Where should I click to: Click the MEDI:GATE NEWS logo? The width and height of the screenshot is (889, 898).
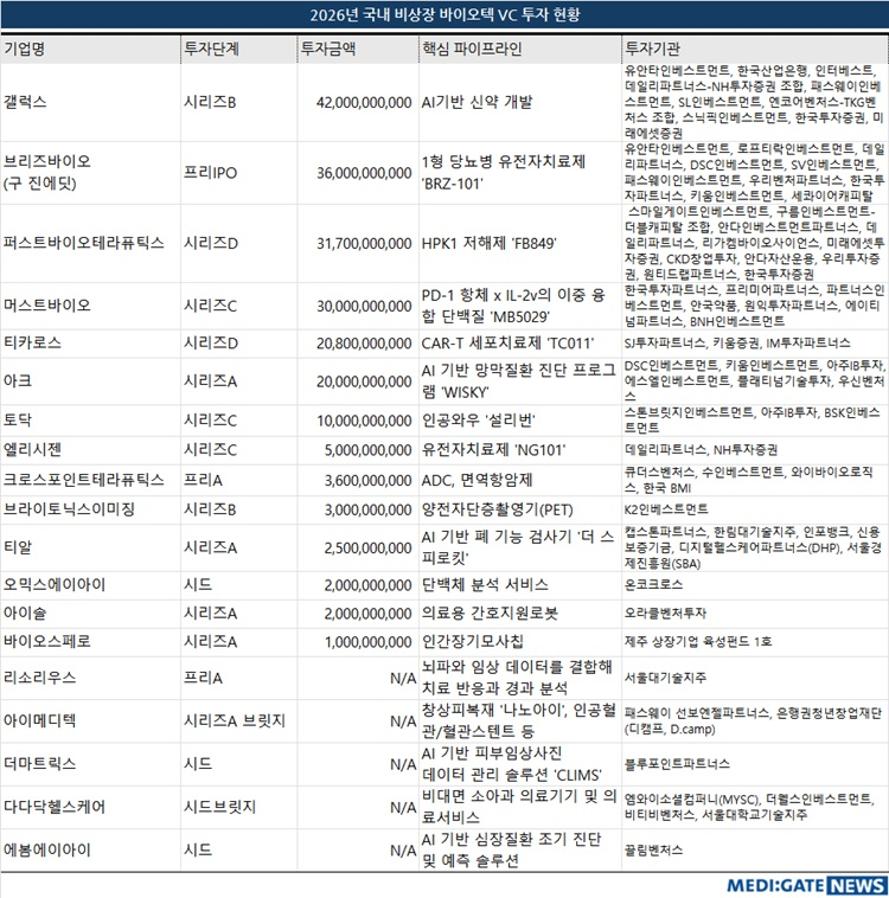point(805,885)
